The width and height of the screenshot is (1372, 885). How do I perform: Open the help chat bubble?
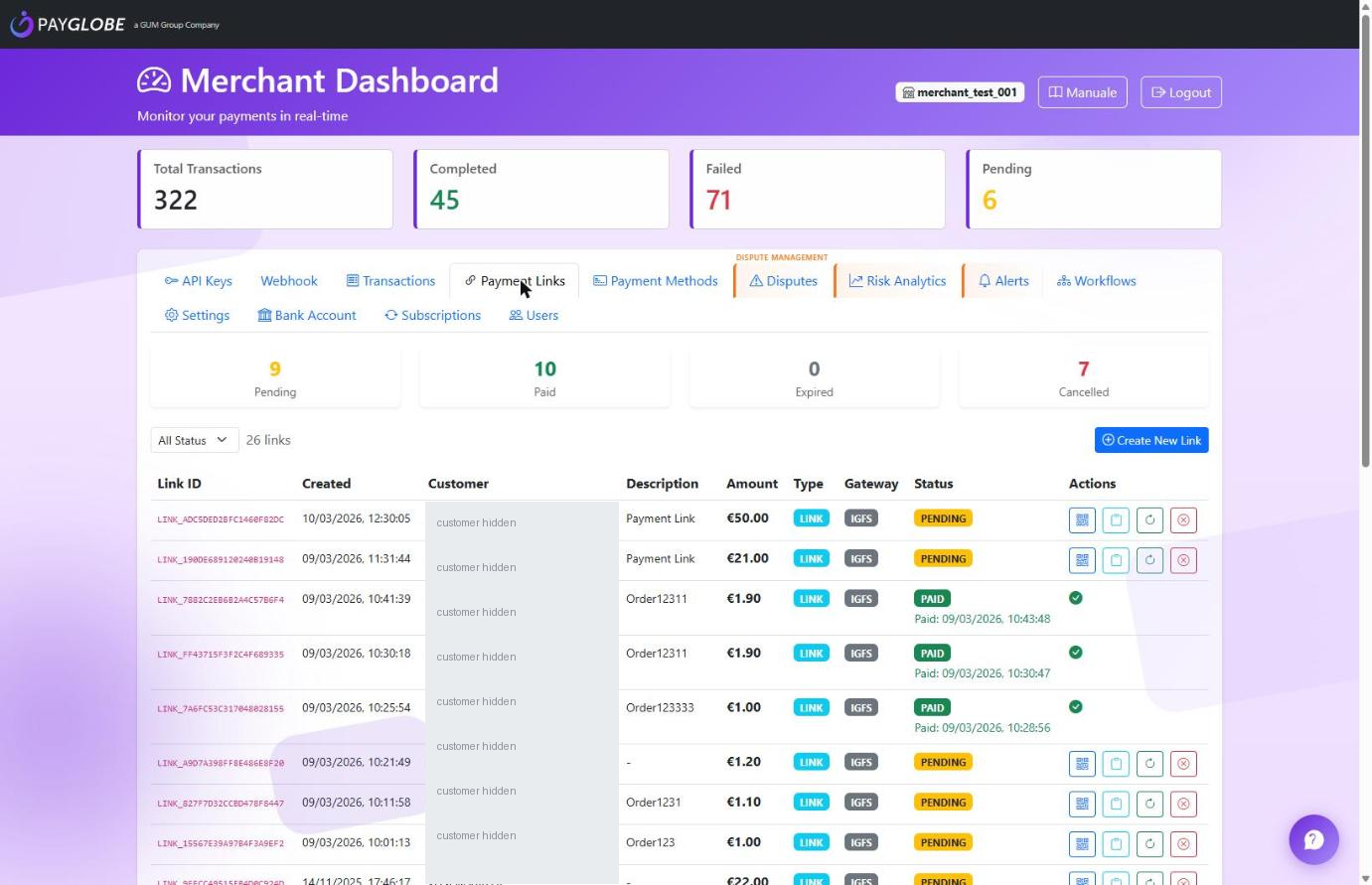coord(1313,839)
